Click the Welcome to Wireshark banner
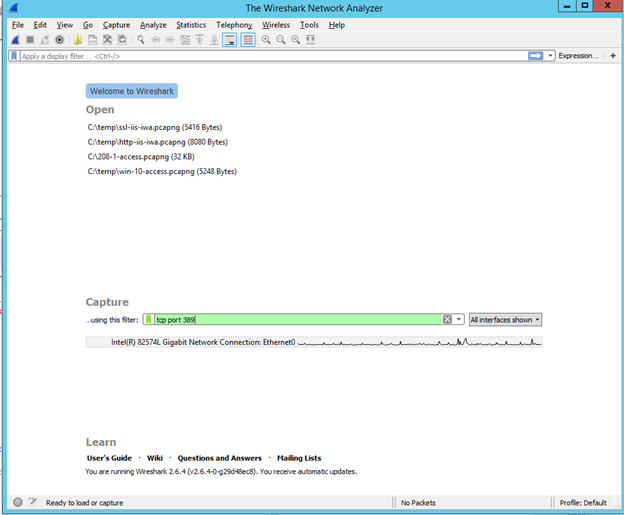Viewport: 624px width, 515px height. point(132,91)
